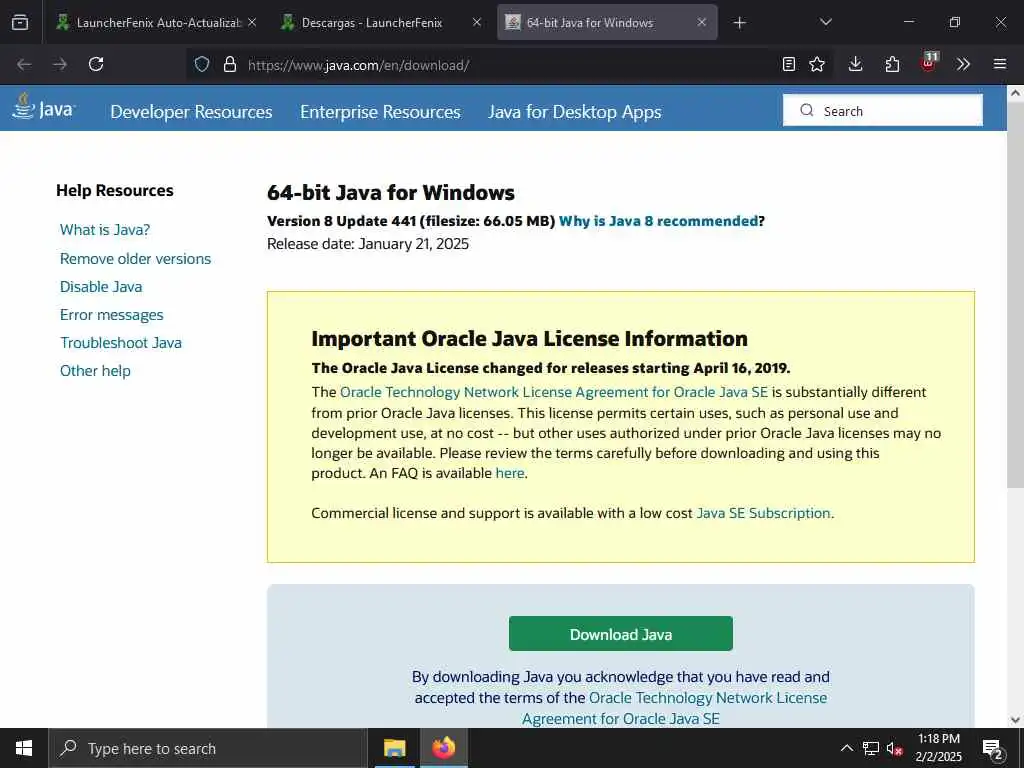This screenshot has height=768, width=1024.
Task: Open license agreement link below Download button
Action: [x=675, y=708]
